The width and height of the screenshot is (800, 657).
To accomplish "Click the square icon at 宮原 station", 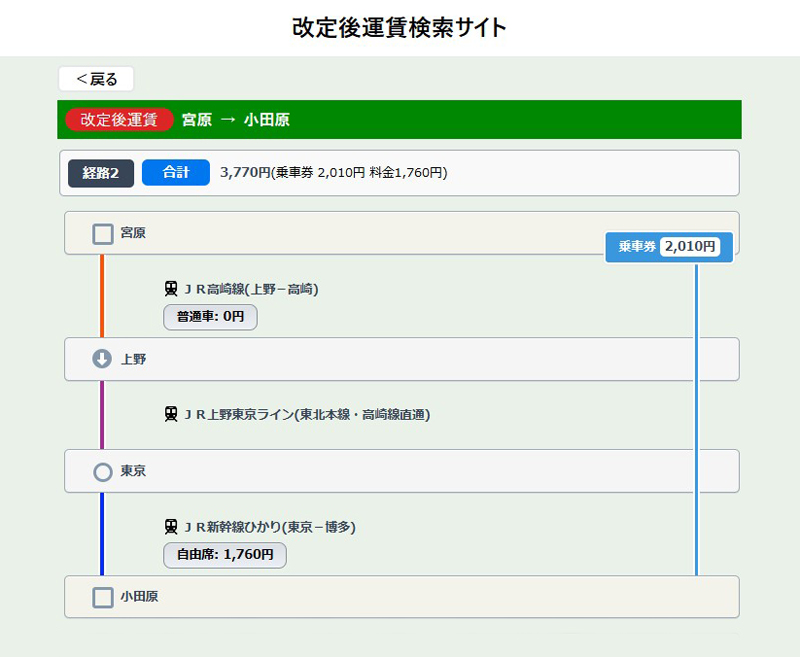I will tap(102, 233).
